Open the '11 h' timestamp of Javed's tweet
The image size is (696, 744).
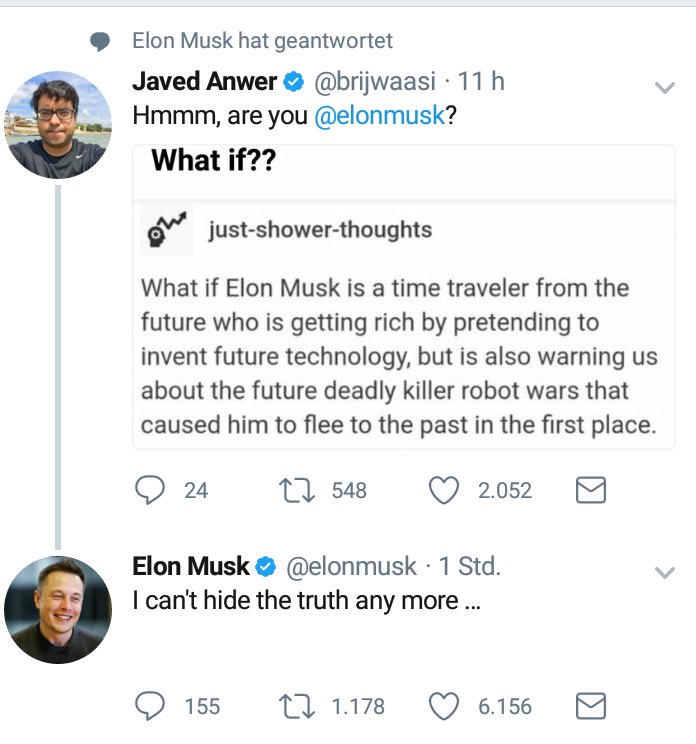(x=481, y=82)
